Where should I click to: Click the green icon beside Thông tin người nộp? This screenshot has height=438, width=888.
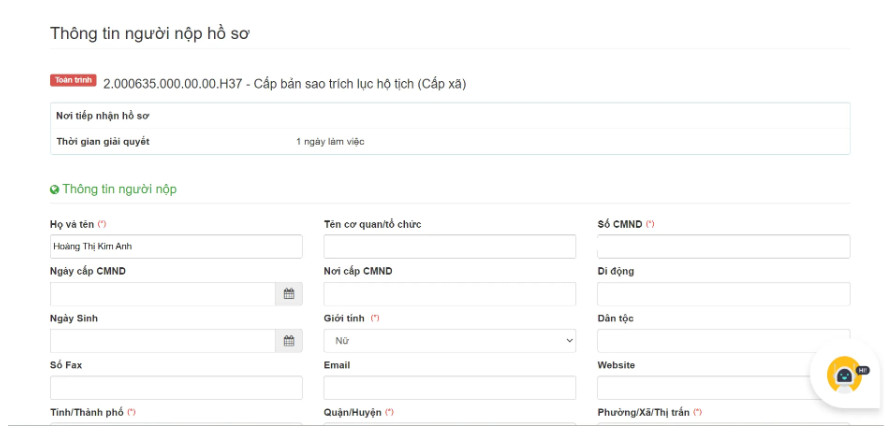(x=55, y=189)
